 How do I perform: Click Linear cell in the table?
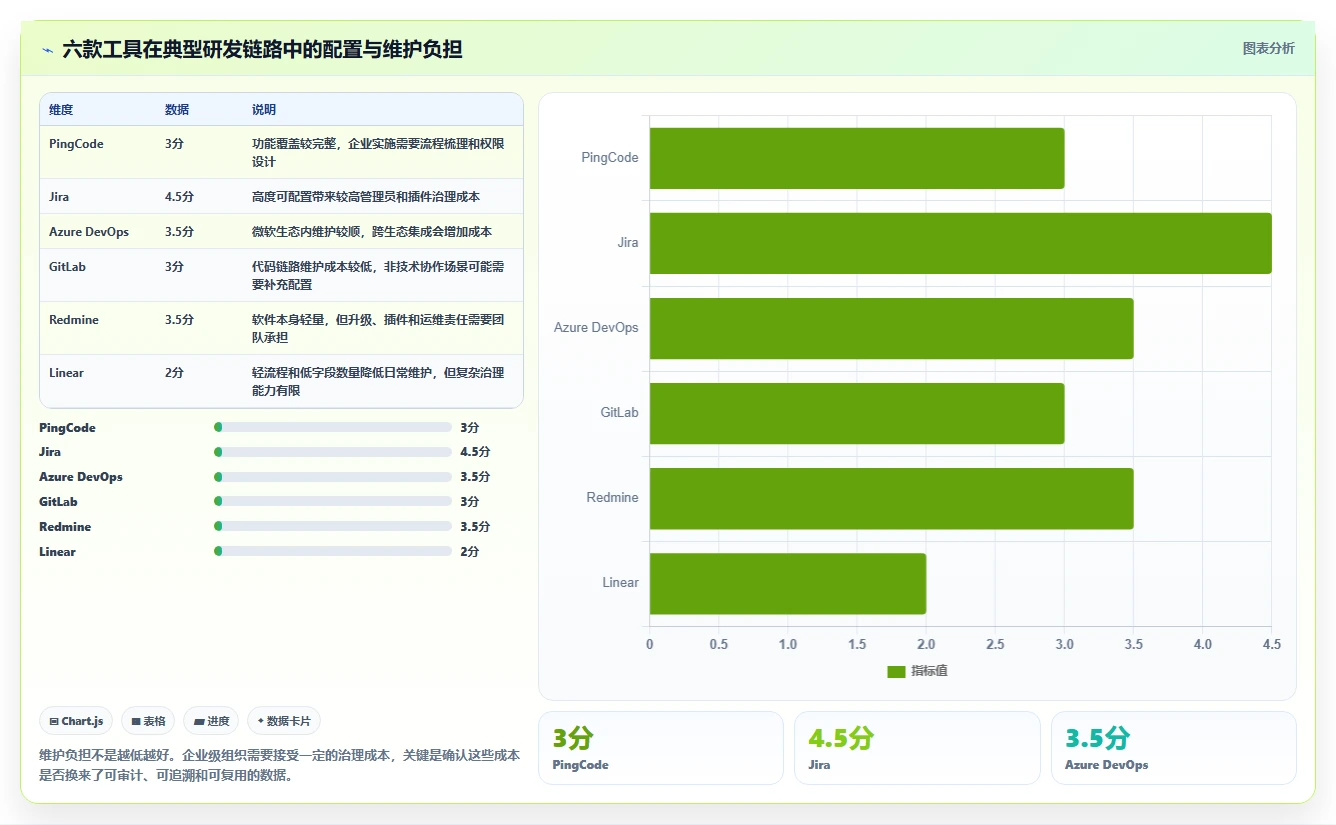click(66, 373)
